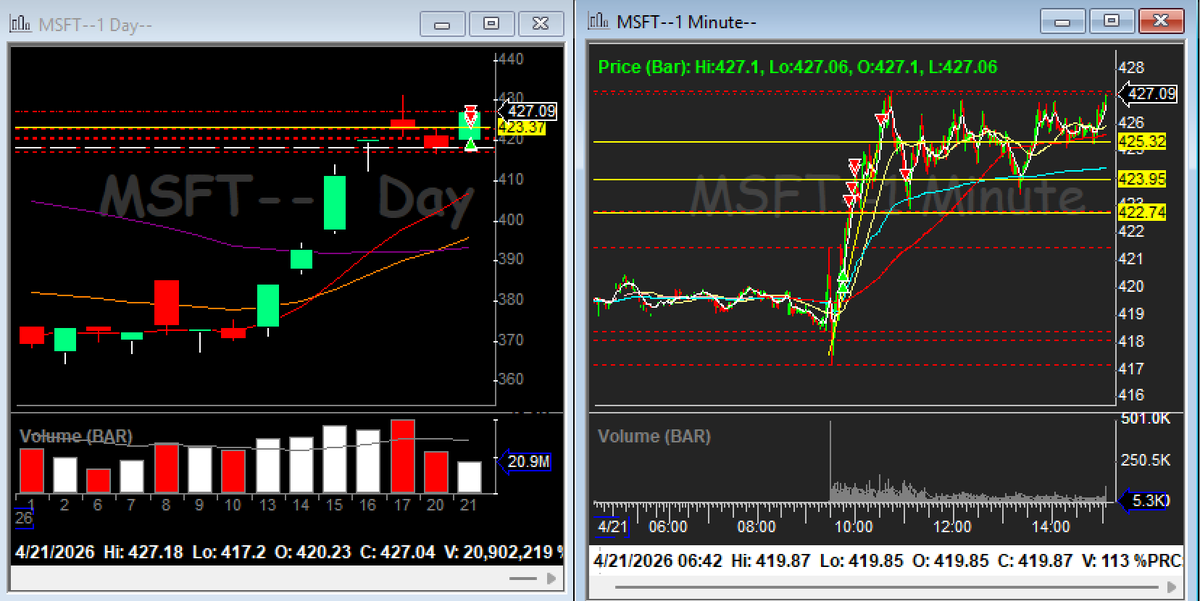
Task: Select the large green candle for date 15
Action: click(x=334, y=203)
